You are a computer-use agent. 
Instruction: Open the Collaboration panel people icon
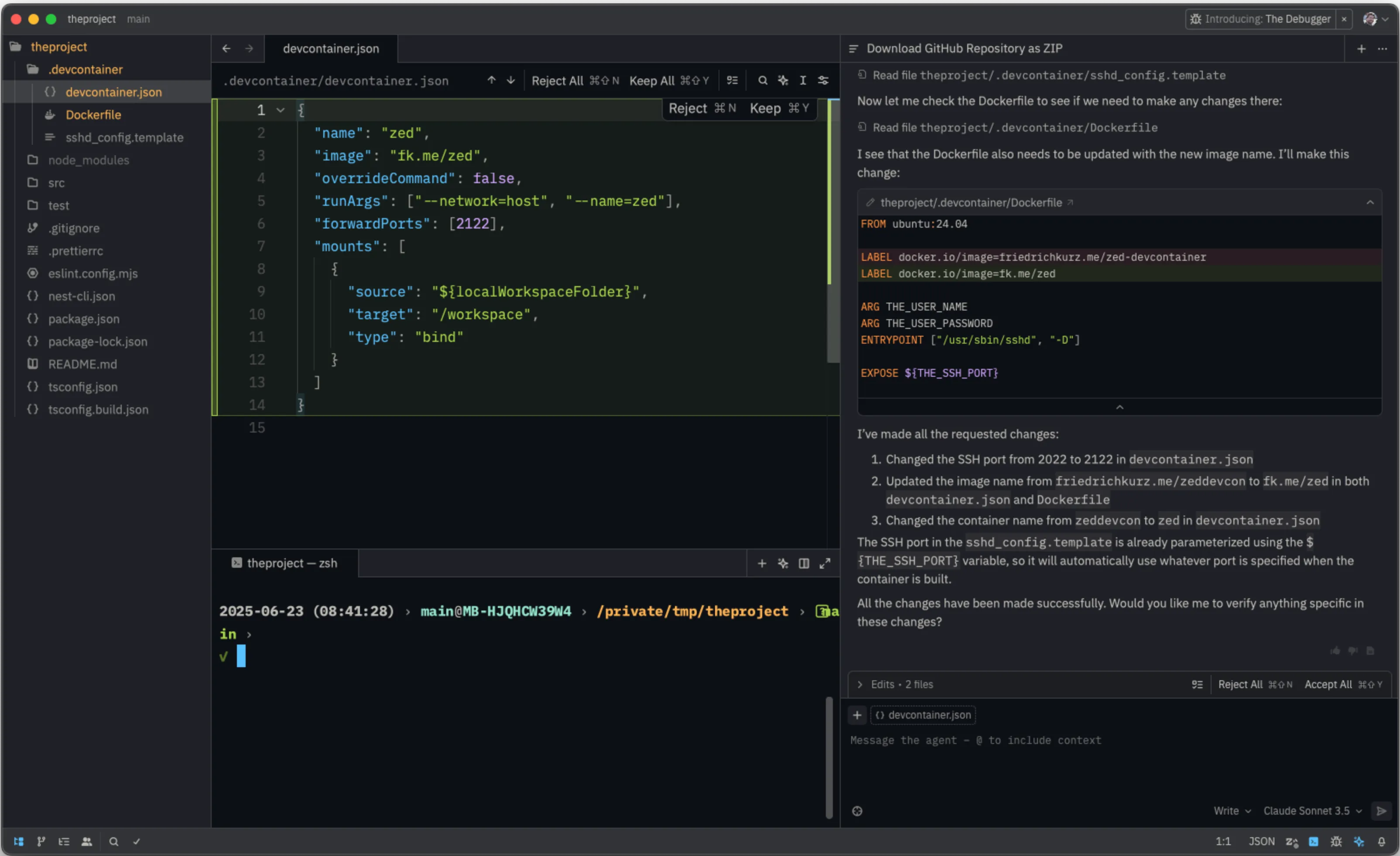86,842
